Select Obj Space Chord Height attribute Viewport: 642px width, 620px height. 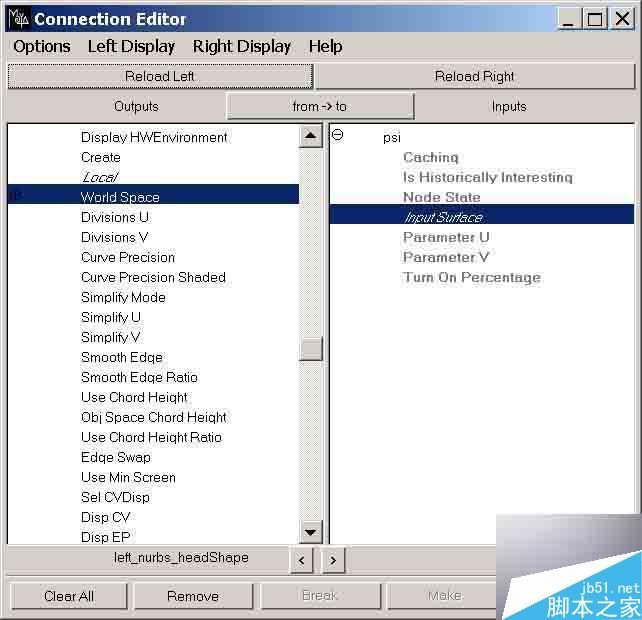[x=154, y=417]
